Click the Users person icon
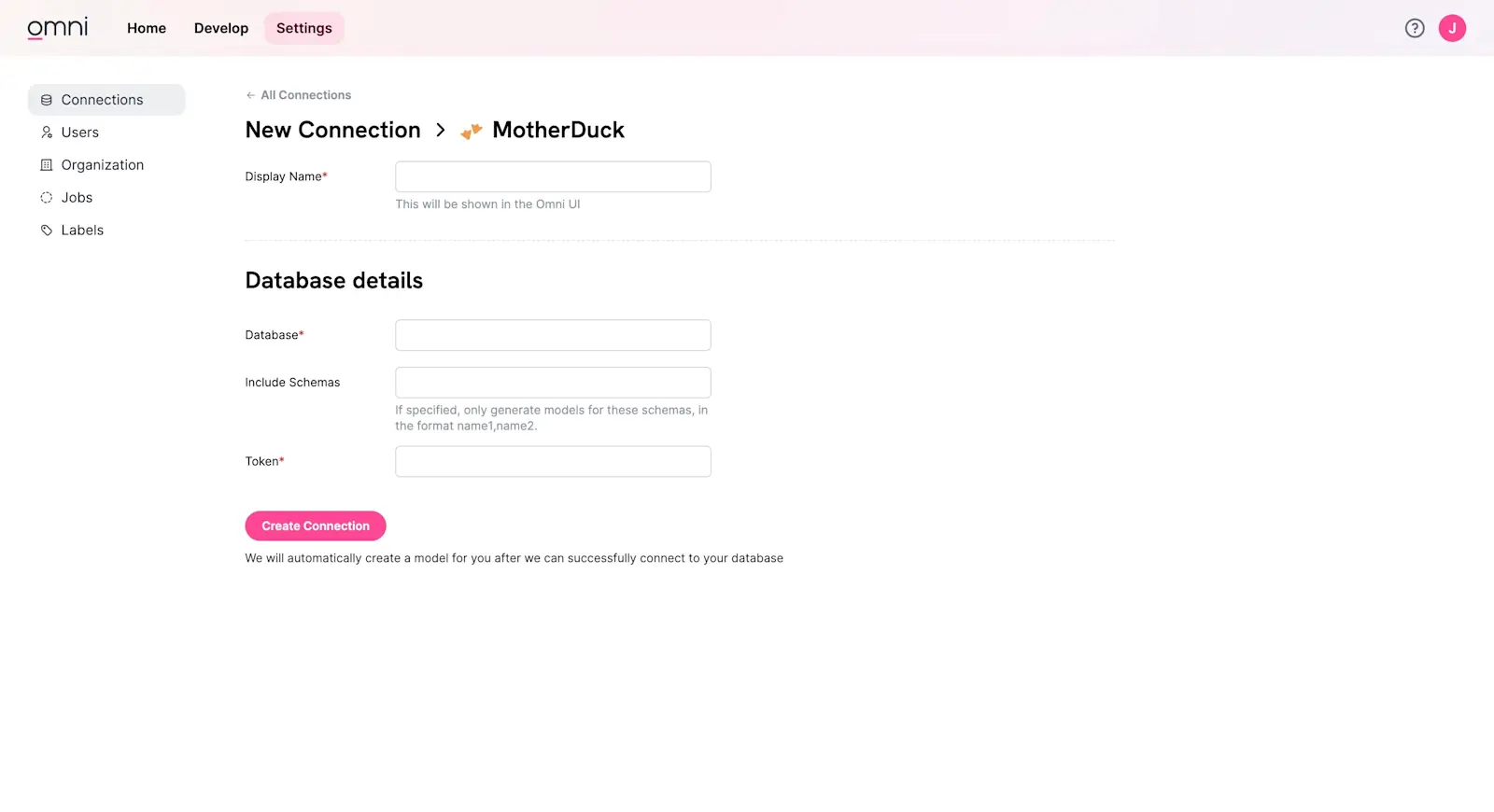Screen dimensions: 1494x812 [x=46, y=132]
